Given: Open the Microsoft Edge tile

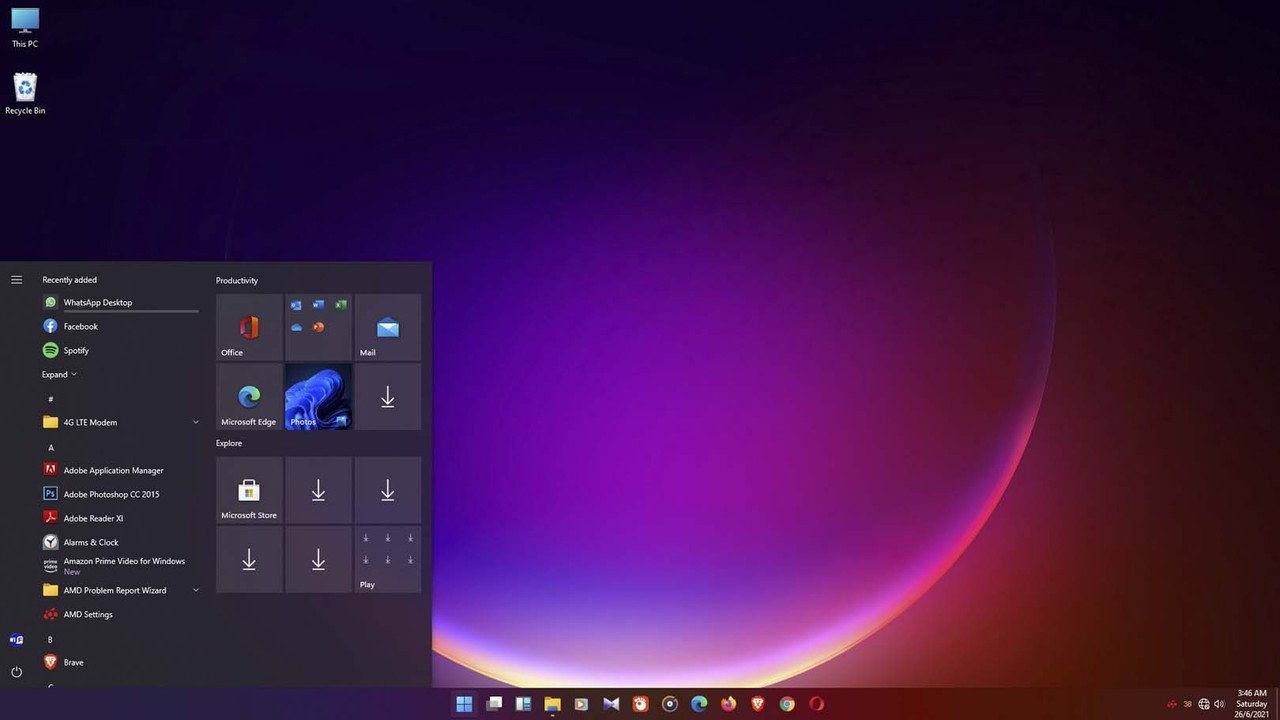Looking at the screenshot, I should point(249,396).
